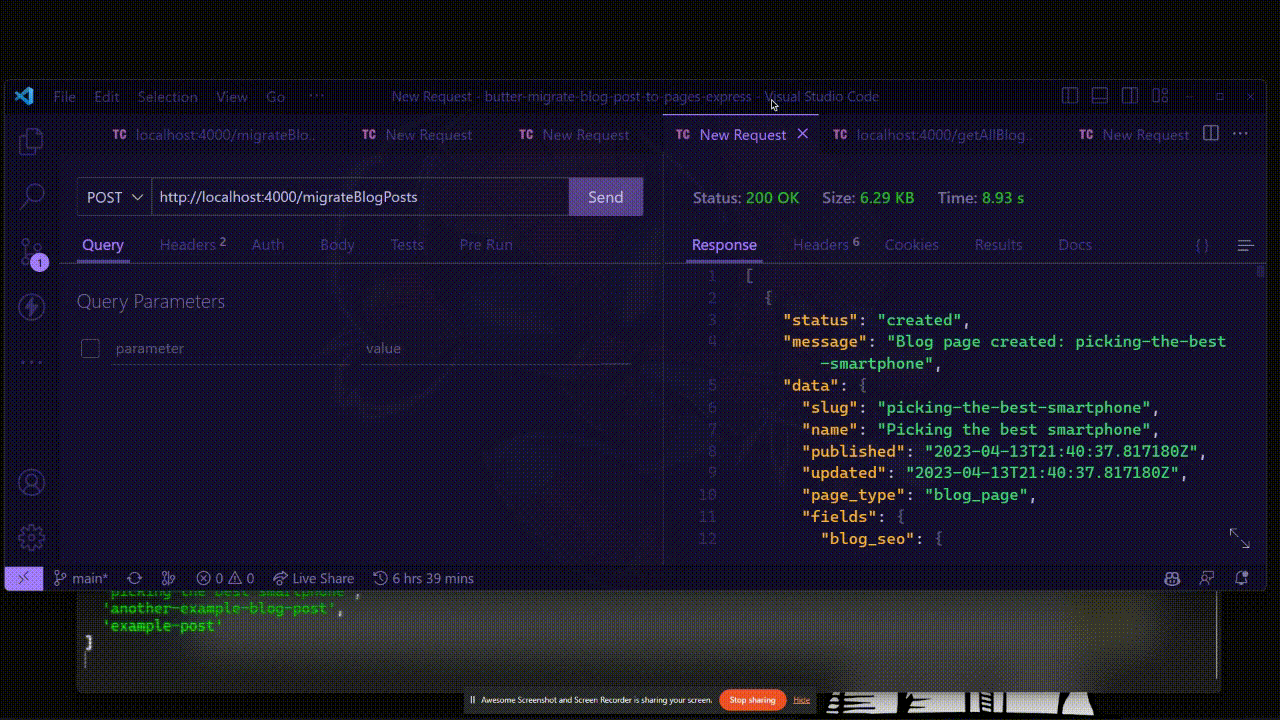The width and height of the screenshot is (1280, 720).
Task: Click the notifications bell in status bar
Action: [x=1242, y=578]
